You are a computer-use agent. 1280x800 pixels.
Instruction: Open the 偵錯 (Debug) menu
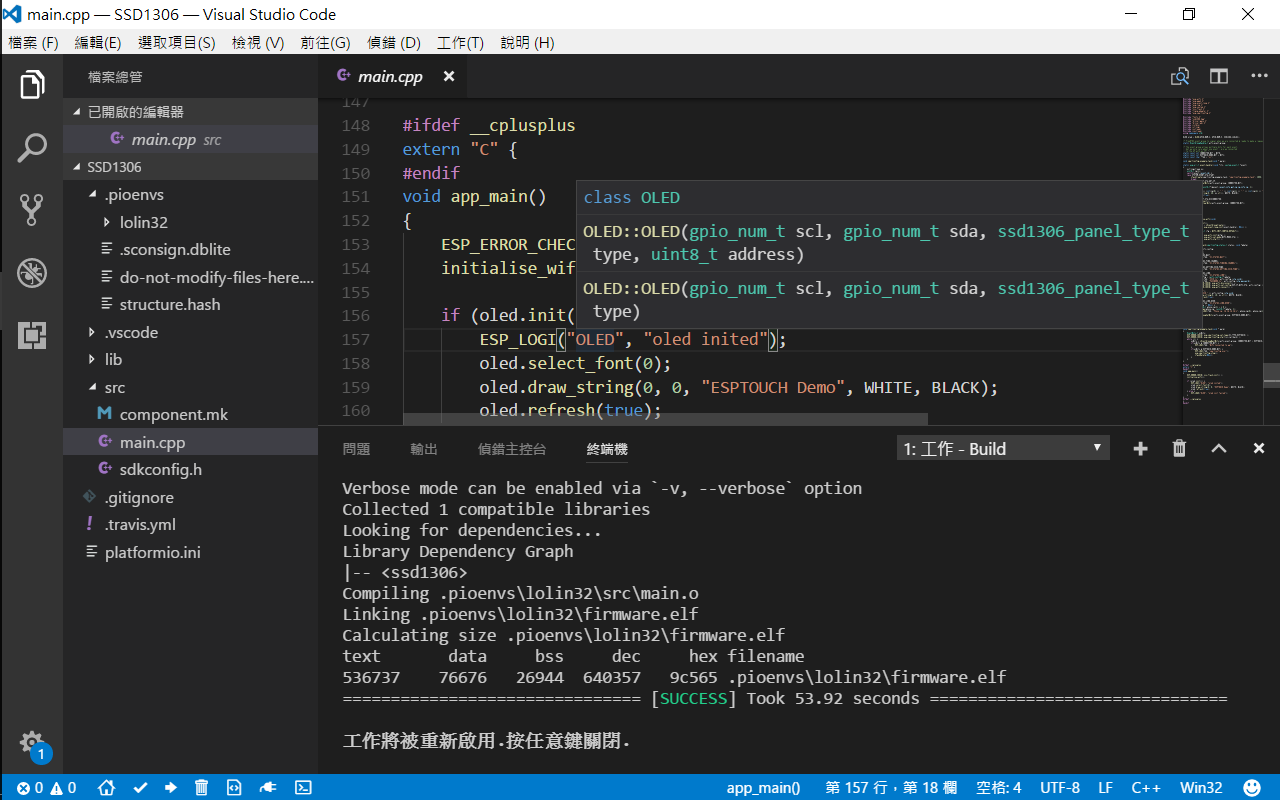(394, 42)
